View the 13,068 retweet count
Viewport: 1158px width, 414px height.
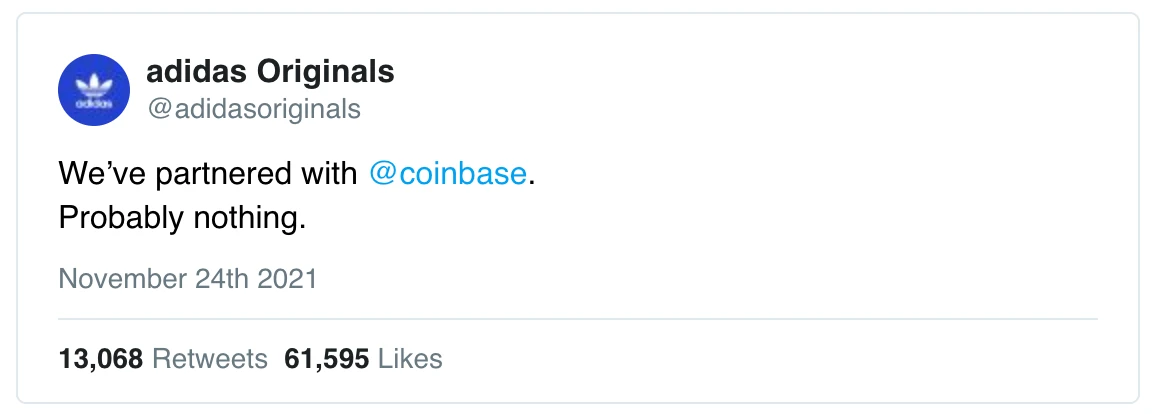100,359
